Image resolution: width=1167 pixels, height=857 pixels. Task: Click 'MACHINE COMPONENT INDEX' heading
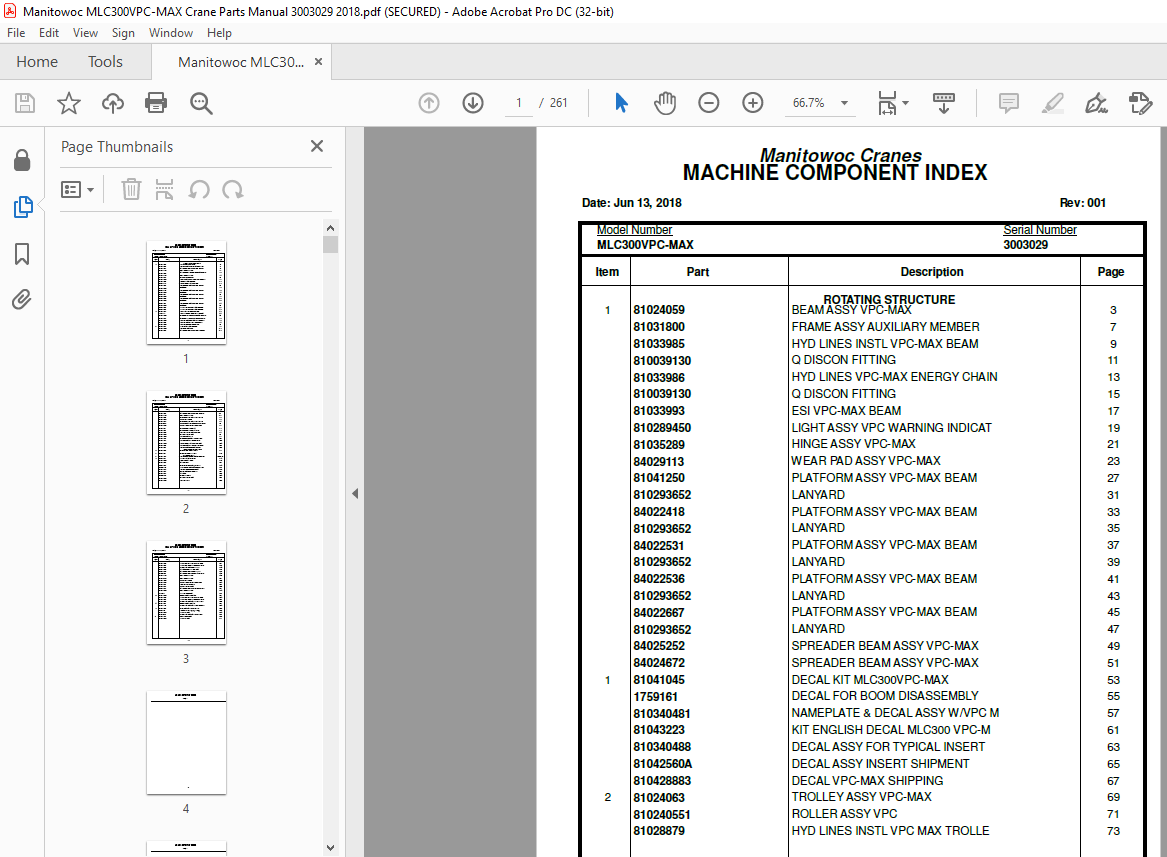pos(834,173)
